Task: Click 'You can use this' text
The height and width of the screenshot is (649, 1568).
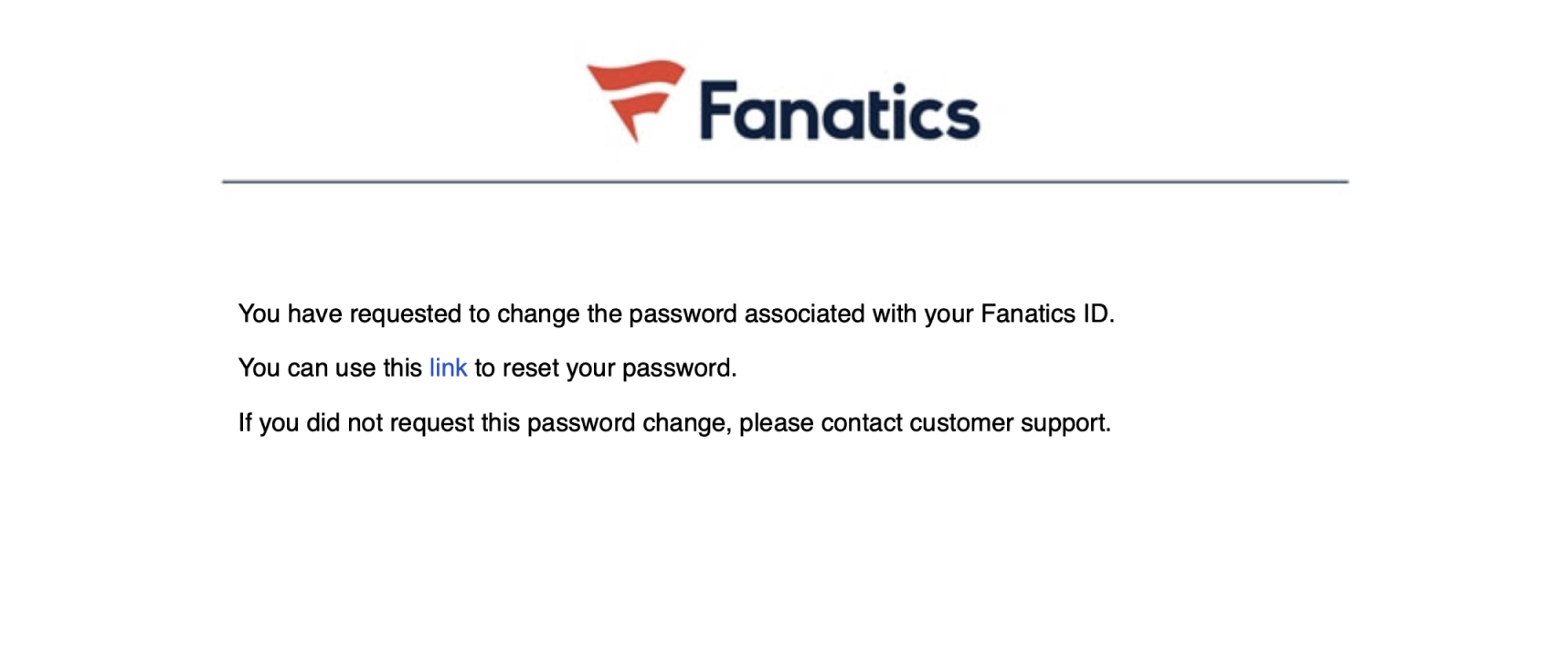Action: (x=330, y=367)
